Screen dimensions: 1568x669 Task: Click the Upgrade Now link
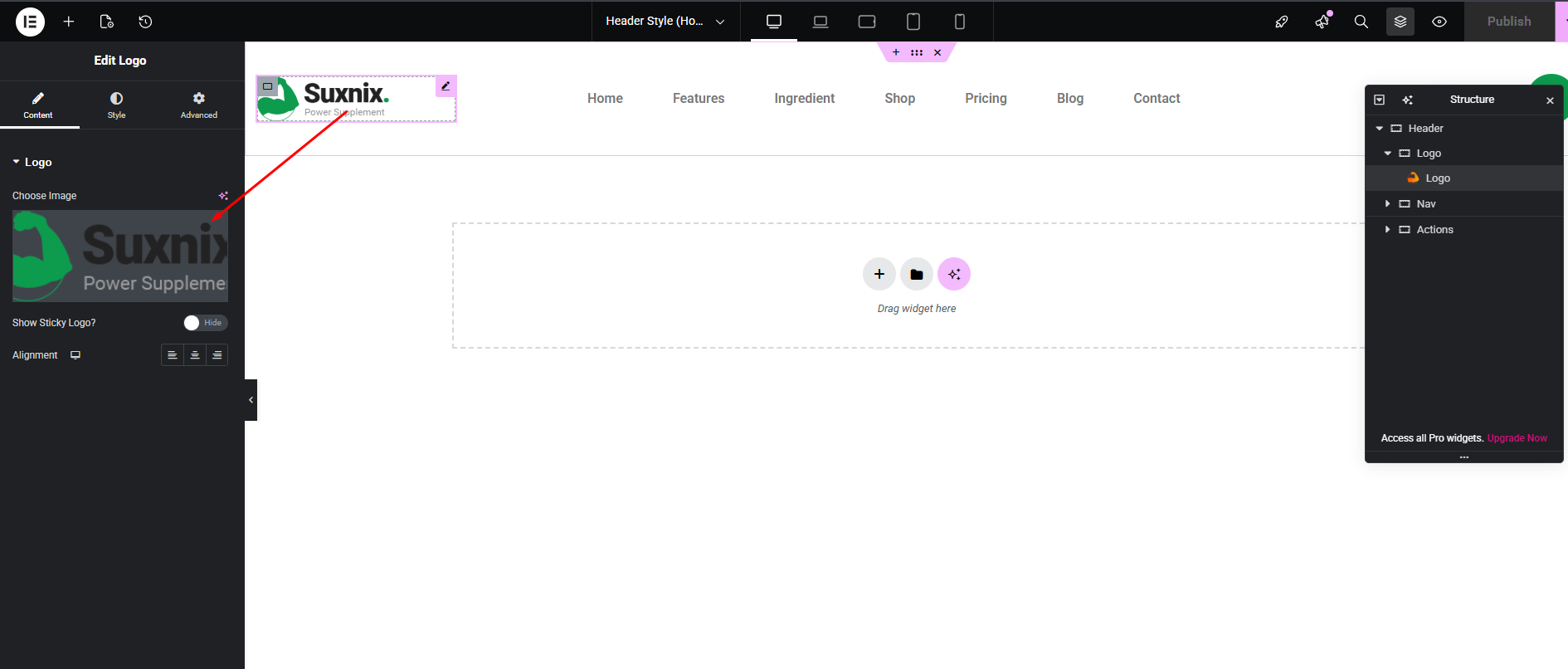pyautogui.click(x=1517, y=438)
